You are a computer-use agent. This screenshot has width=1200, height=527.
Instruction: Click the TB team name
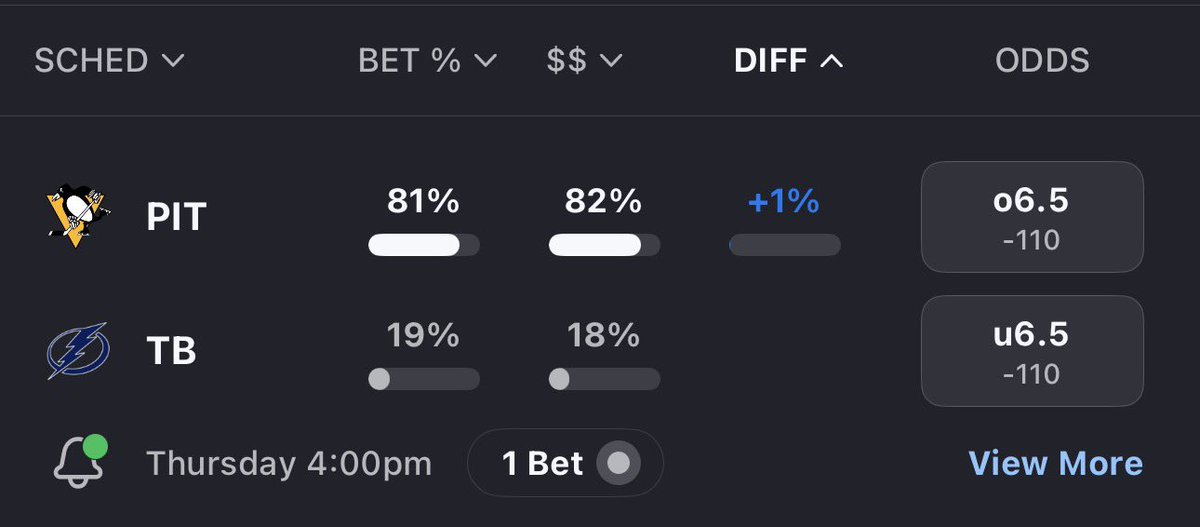point(170,351)
